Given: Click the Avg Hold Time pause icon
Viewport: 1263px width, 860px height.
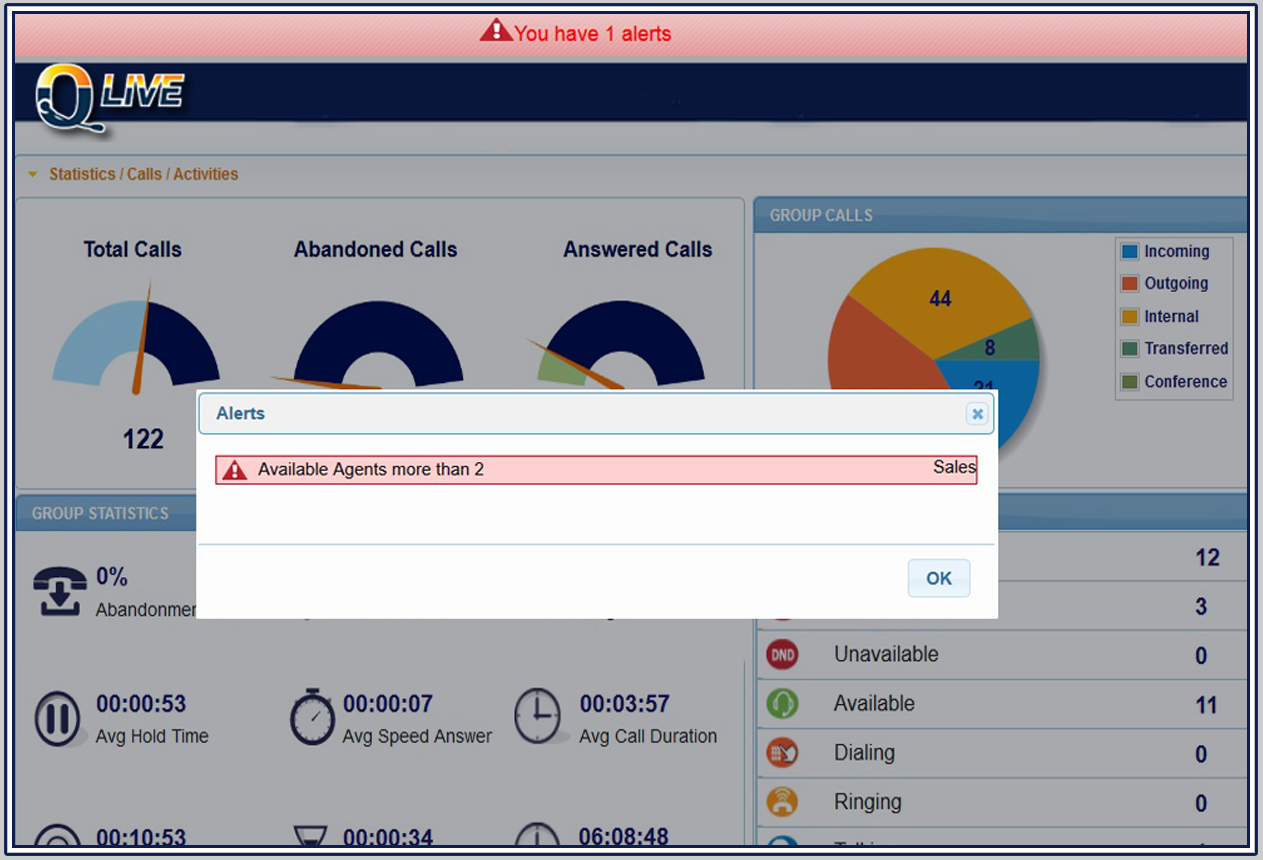Looking at the screenshot, I should pyautogui.click(x=58, y=719).
